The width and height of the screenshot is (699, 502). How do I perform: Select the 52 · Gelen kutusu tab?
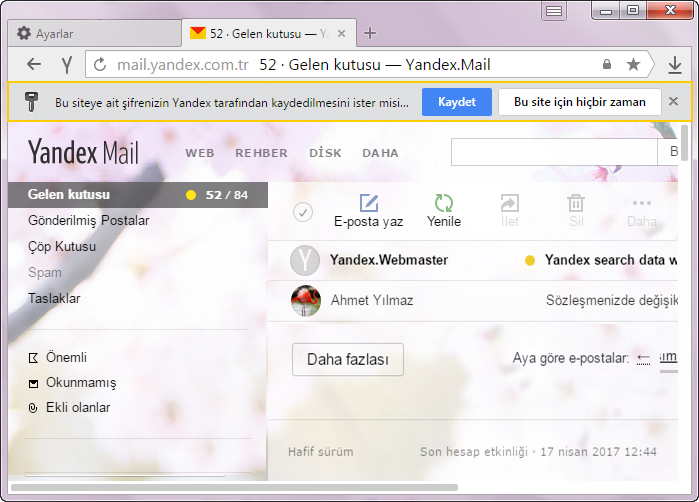tap(269, 33)
